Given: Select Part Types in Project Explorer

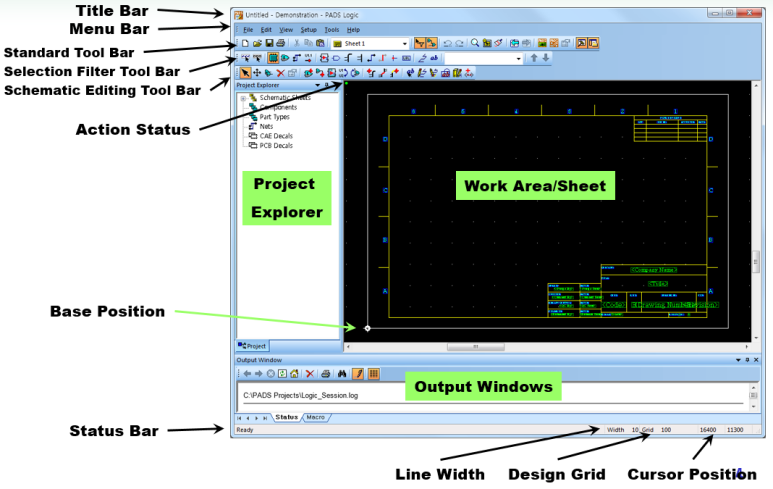Looking at the screenshot, I should 275,117.
